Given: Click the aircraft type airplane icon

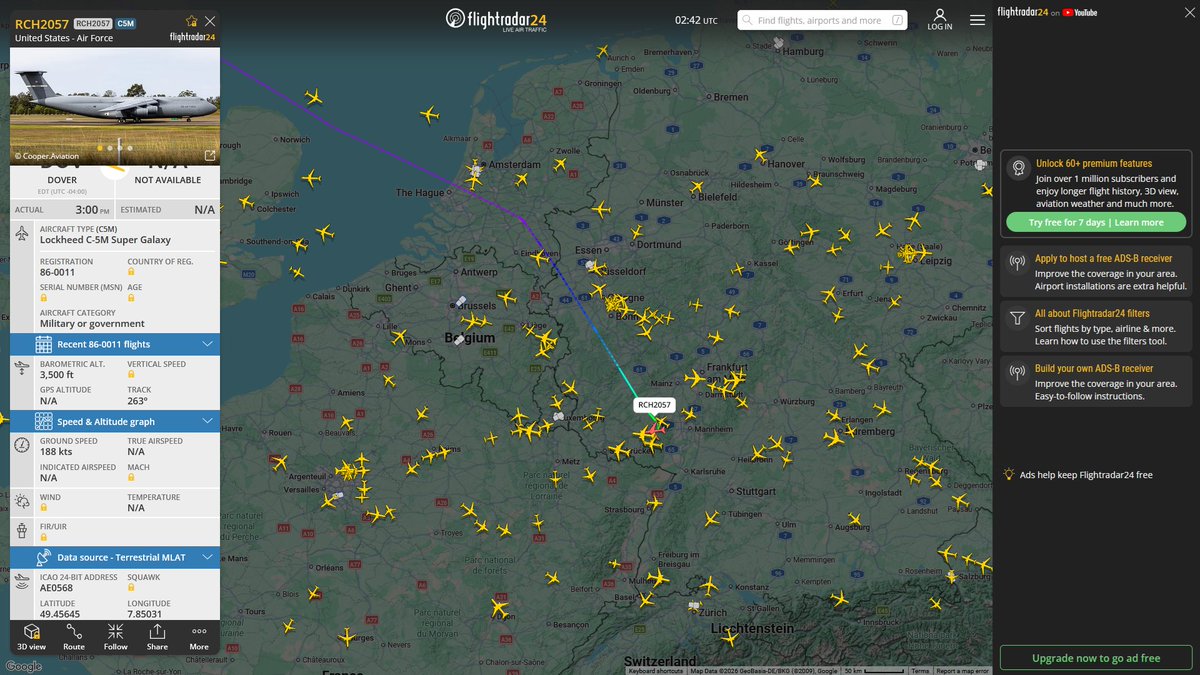Looking at the screenshot, I should point(23,233).
